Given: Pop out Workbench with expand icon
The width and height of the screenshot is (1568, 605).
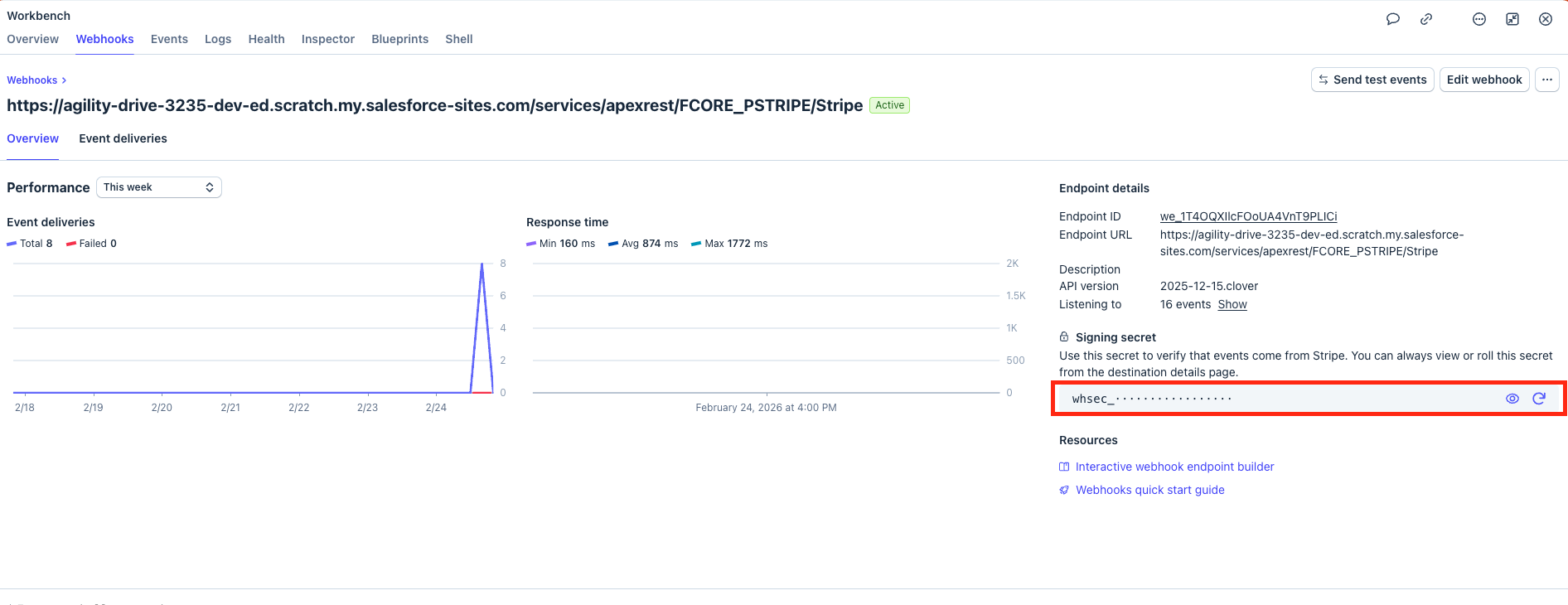Looking at the screenshot, I should [1512, 19].
